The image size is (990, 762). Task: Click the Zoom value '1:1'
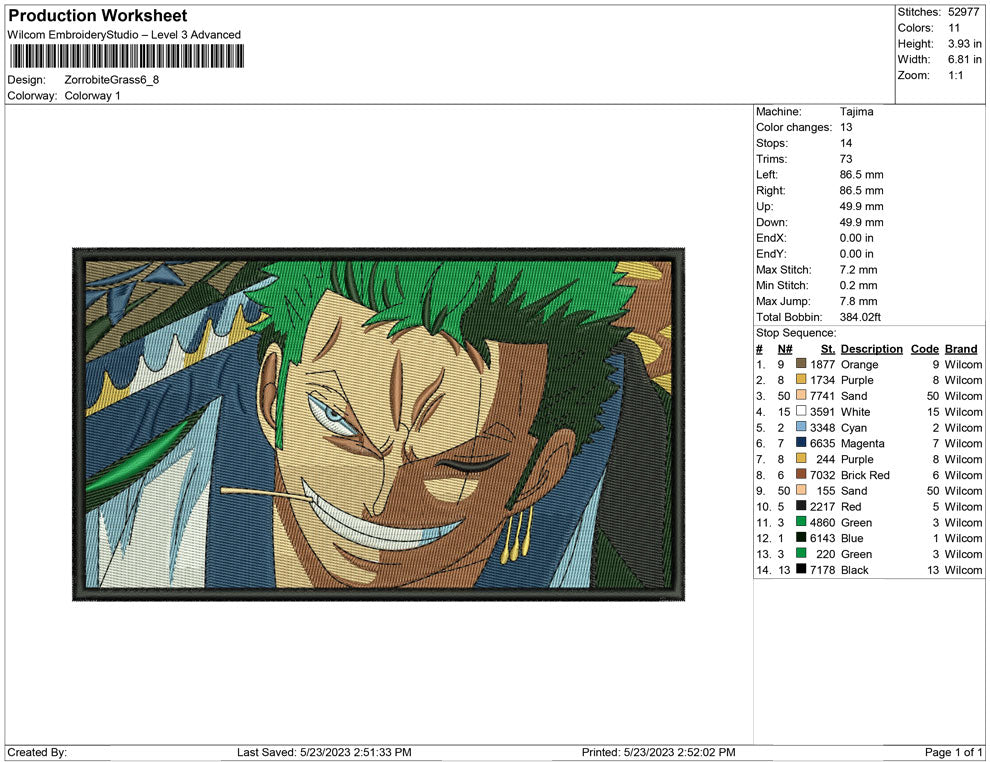pos(956,75)
